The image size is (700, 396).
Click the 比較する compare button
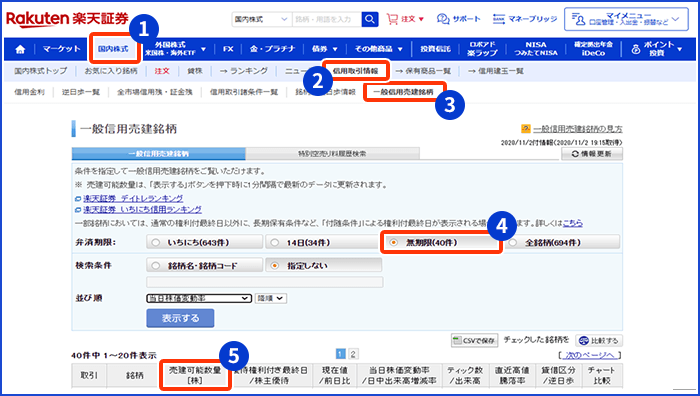pyautogui.click(x=599, y=341)
